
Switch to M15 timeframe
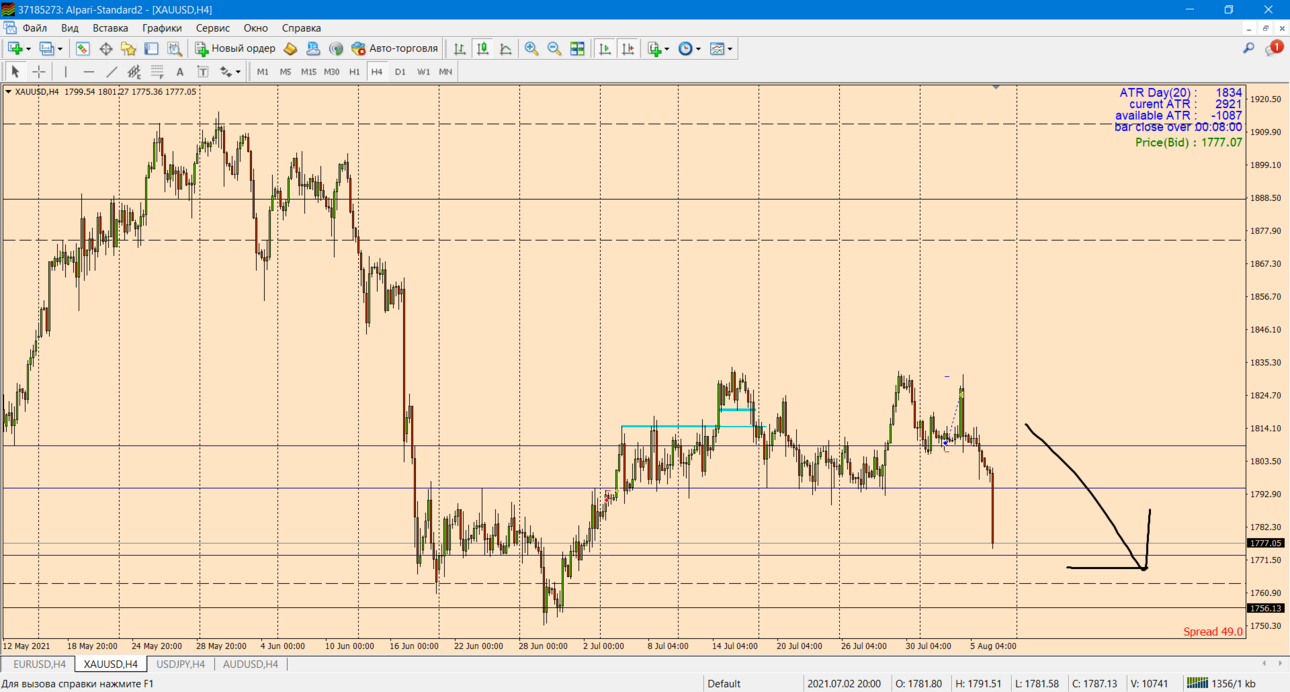[x=308, y=72]
